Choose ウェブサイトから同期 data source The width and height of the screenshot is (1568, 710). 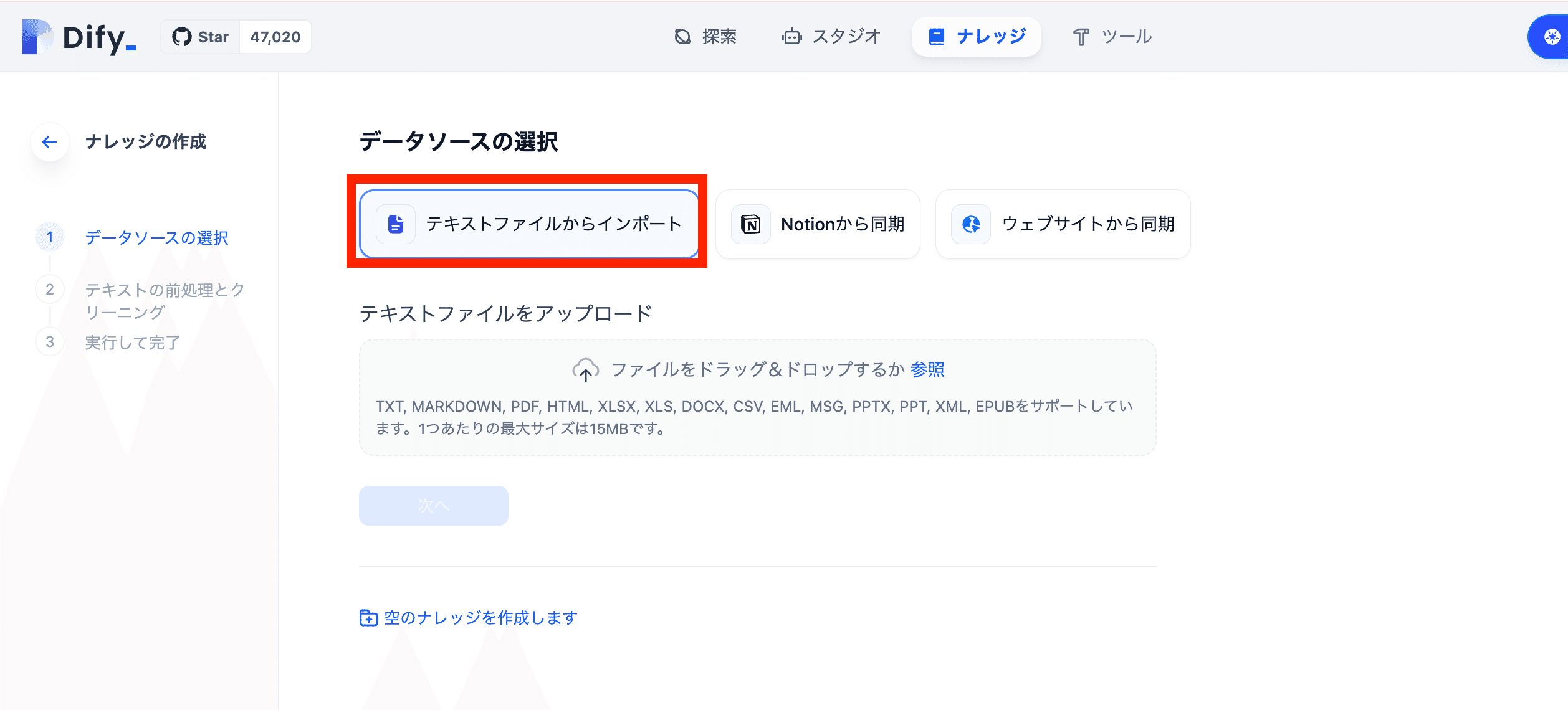pos(1063,224)
